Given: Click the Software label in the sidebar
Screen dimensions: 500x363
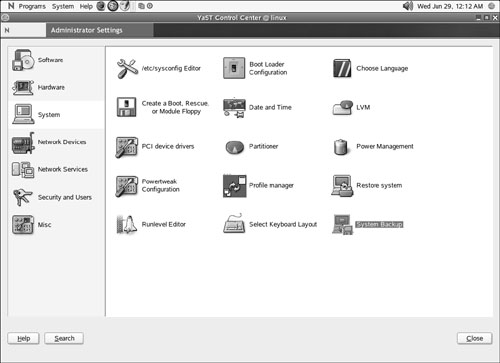Looking at the screenshot, I should click(50, 60).
